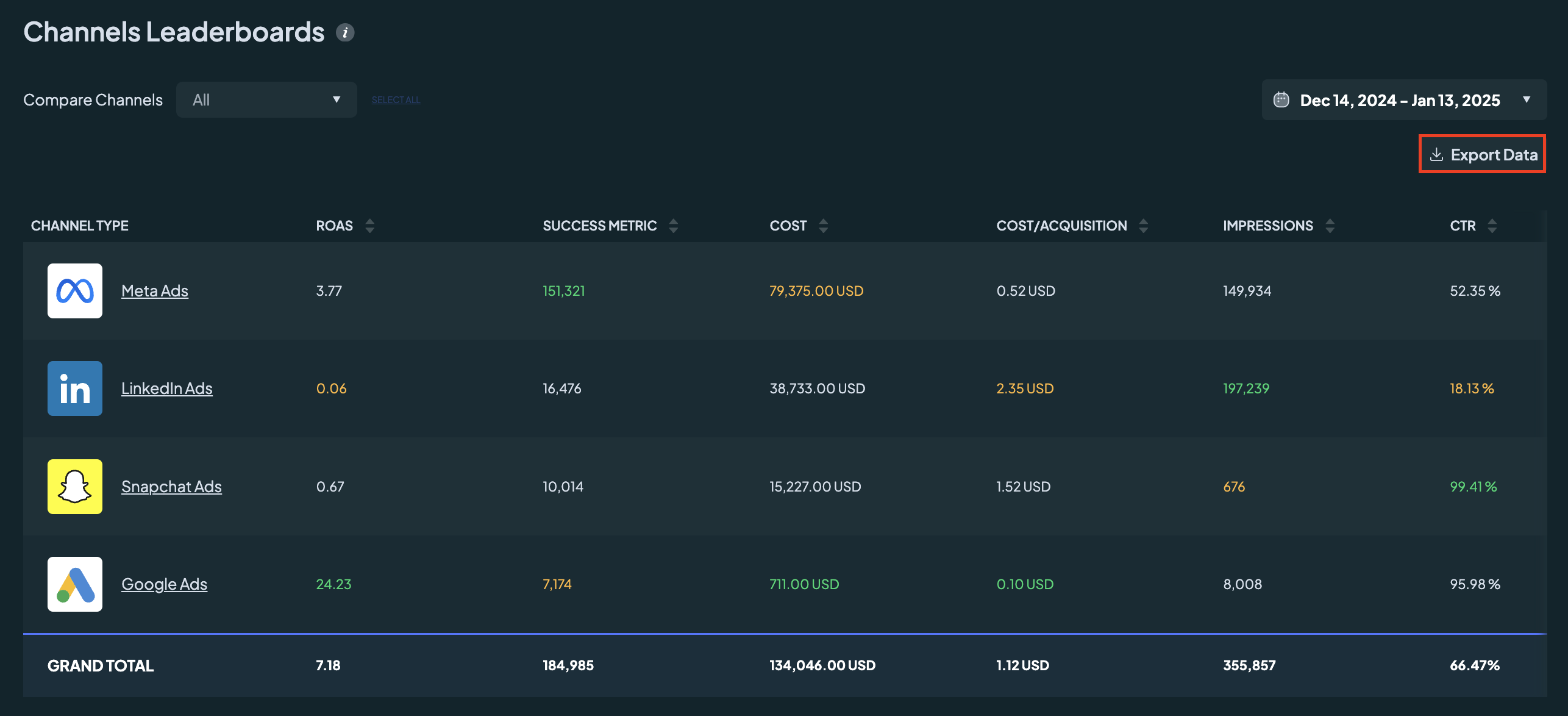Click the CHANNEL TYPE column header
Viewport: 1568px width, 716px height.
coord(80,226)
